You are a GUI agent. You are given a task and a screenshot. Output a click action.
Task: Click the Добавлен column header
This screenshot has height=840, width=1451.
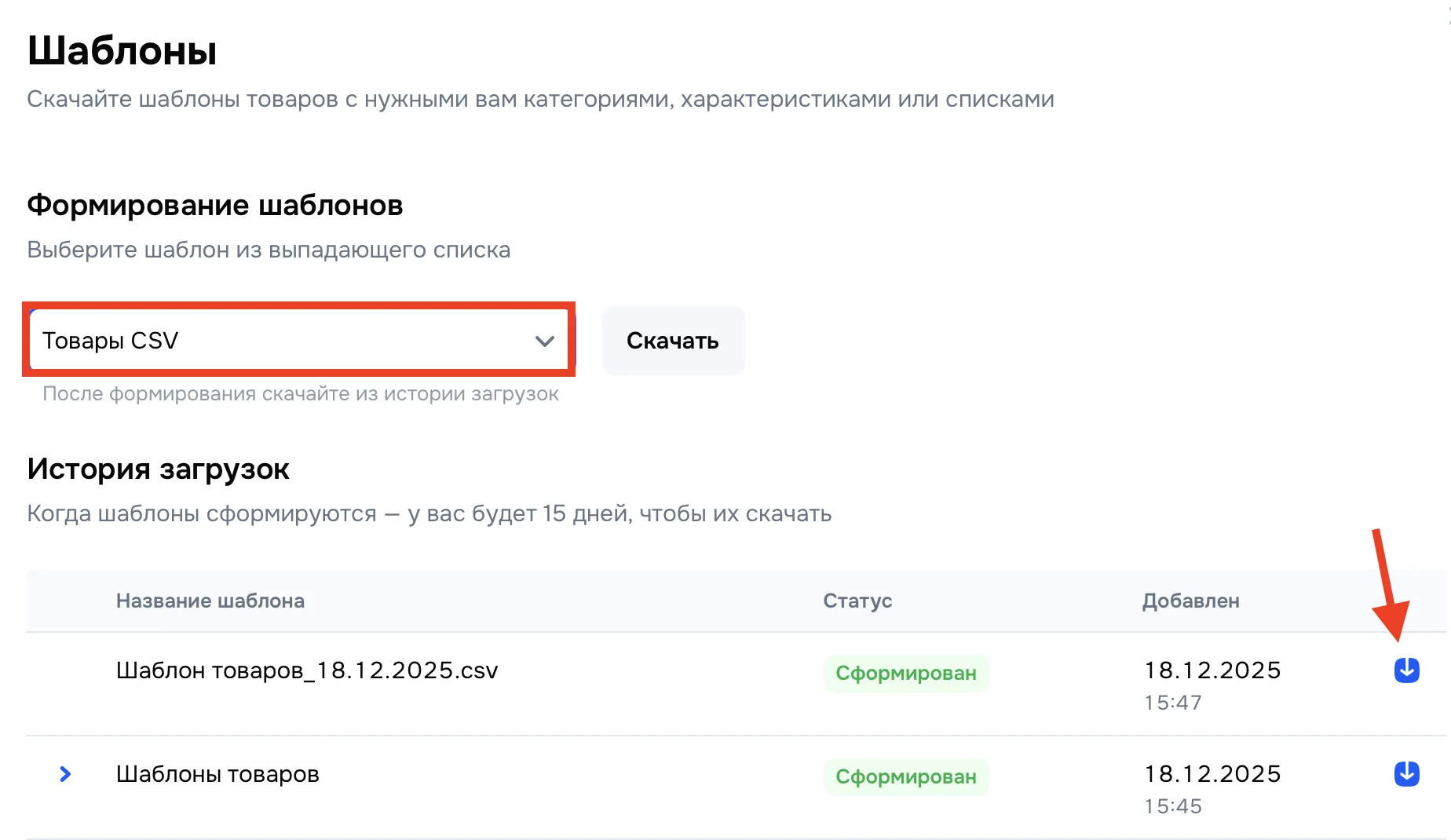(1190, 601)
